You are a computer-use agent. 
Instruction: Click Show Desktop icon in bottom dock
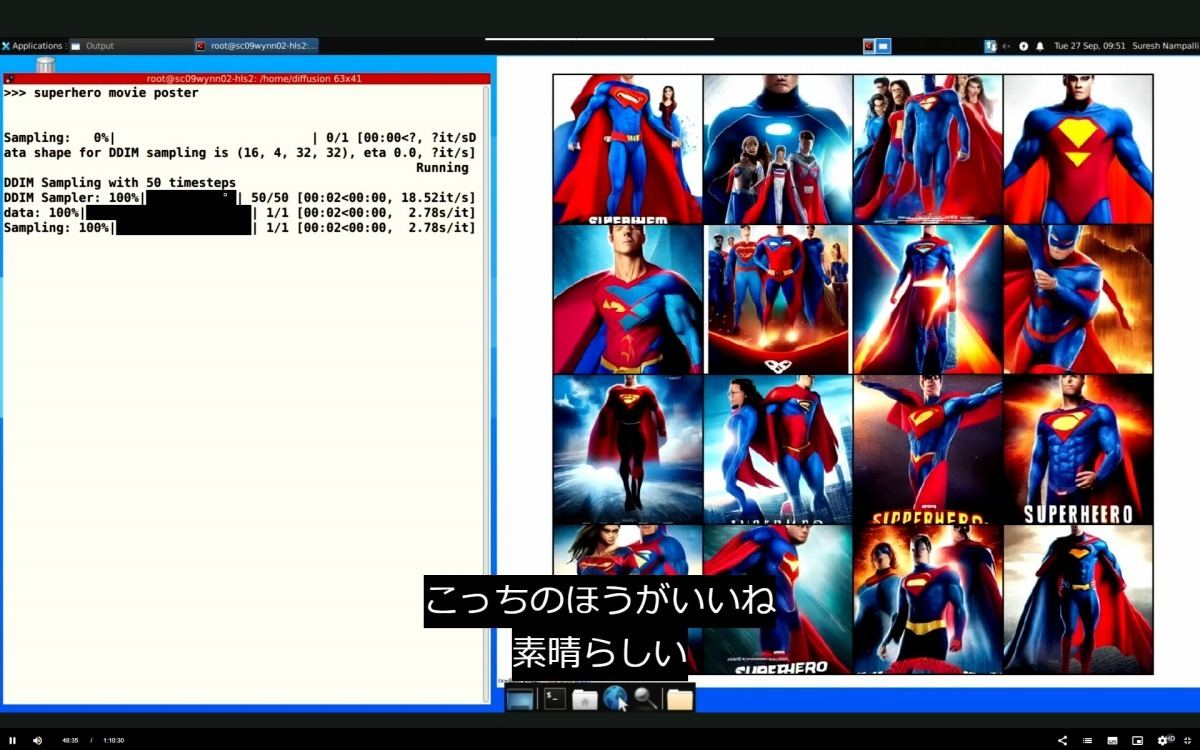[x=520, y=699]
